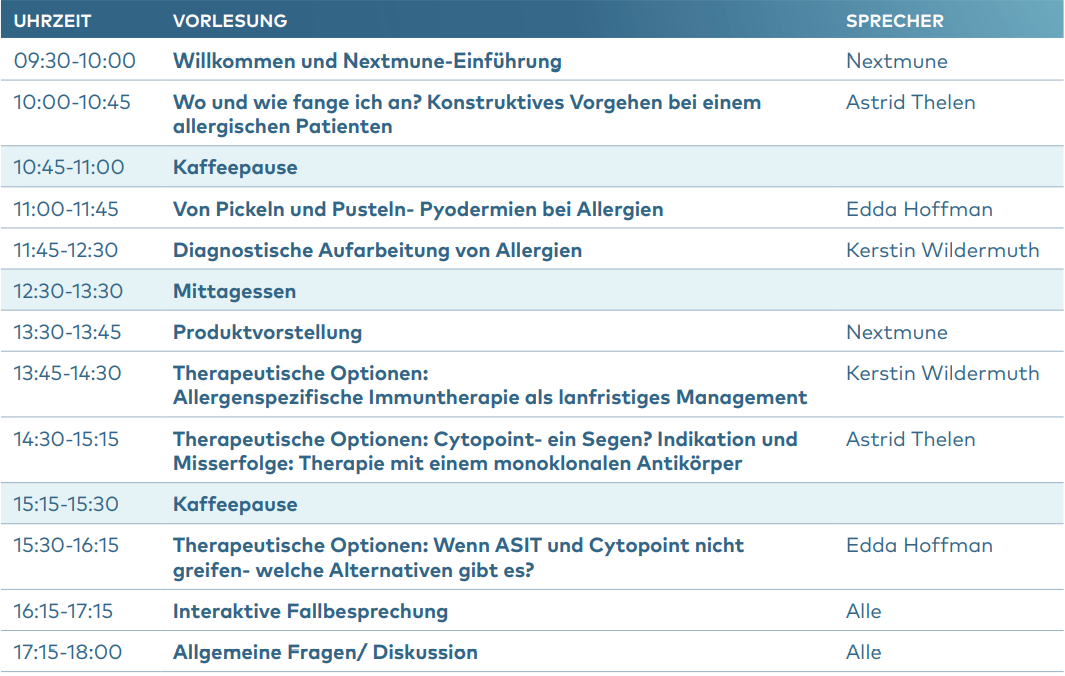Click the 17:15-18:00 time cell

[x=68, y=652]
